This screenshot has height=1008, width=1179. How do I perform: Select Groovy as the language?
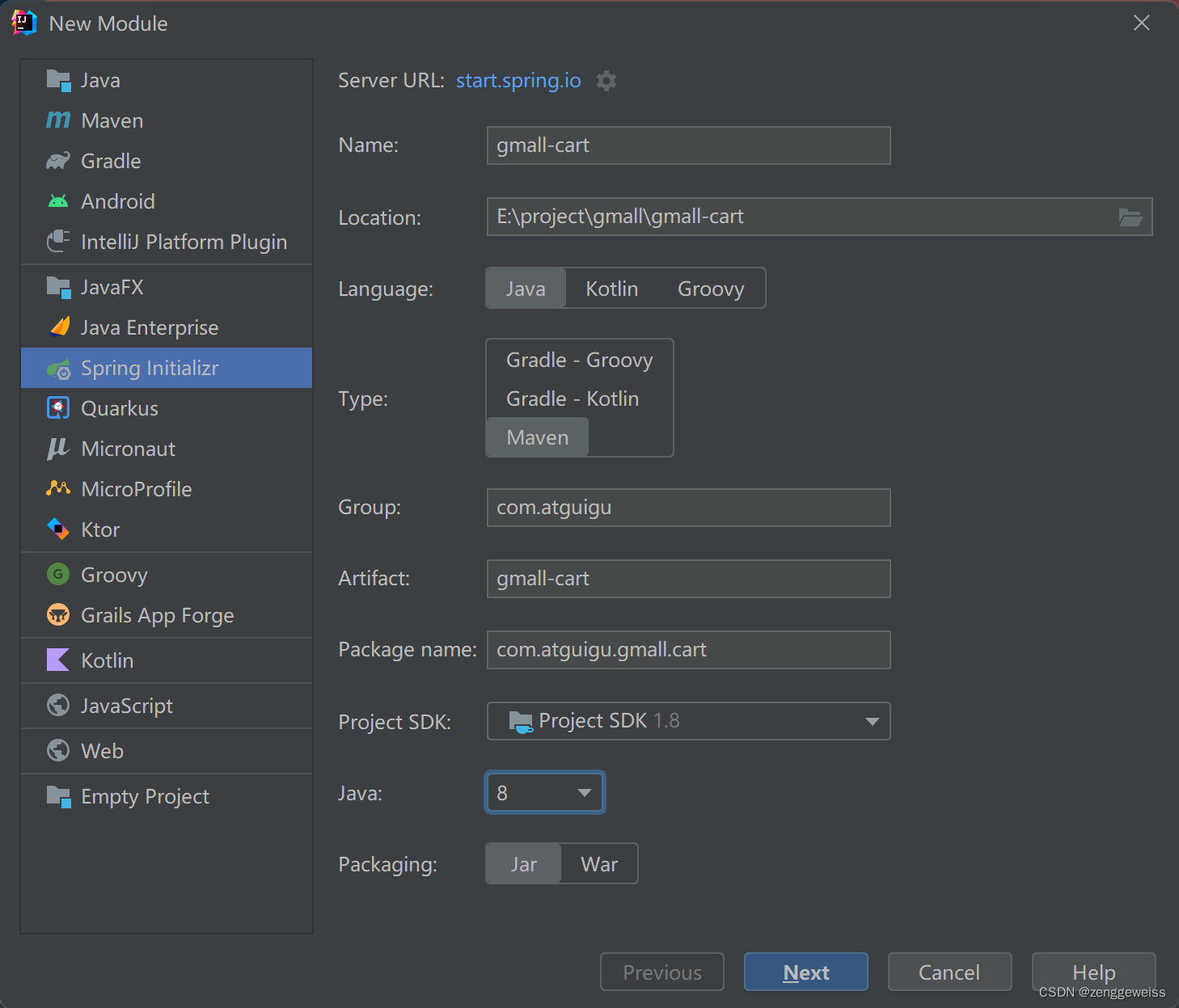point(711,289)
